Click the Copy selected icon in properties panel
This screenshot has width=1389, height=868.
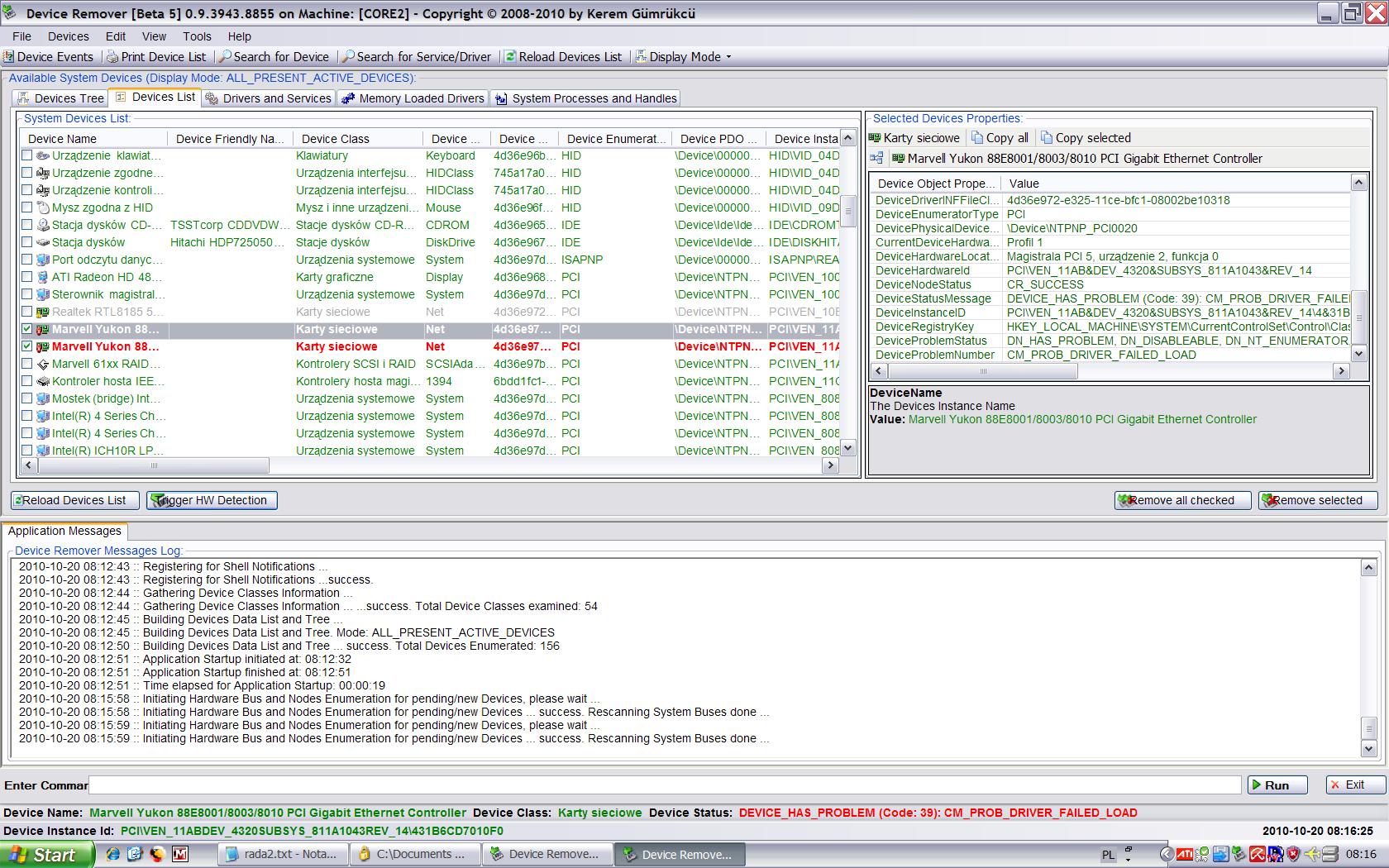coord(1047,138)
